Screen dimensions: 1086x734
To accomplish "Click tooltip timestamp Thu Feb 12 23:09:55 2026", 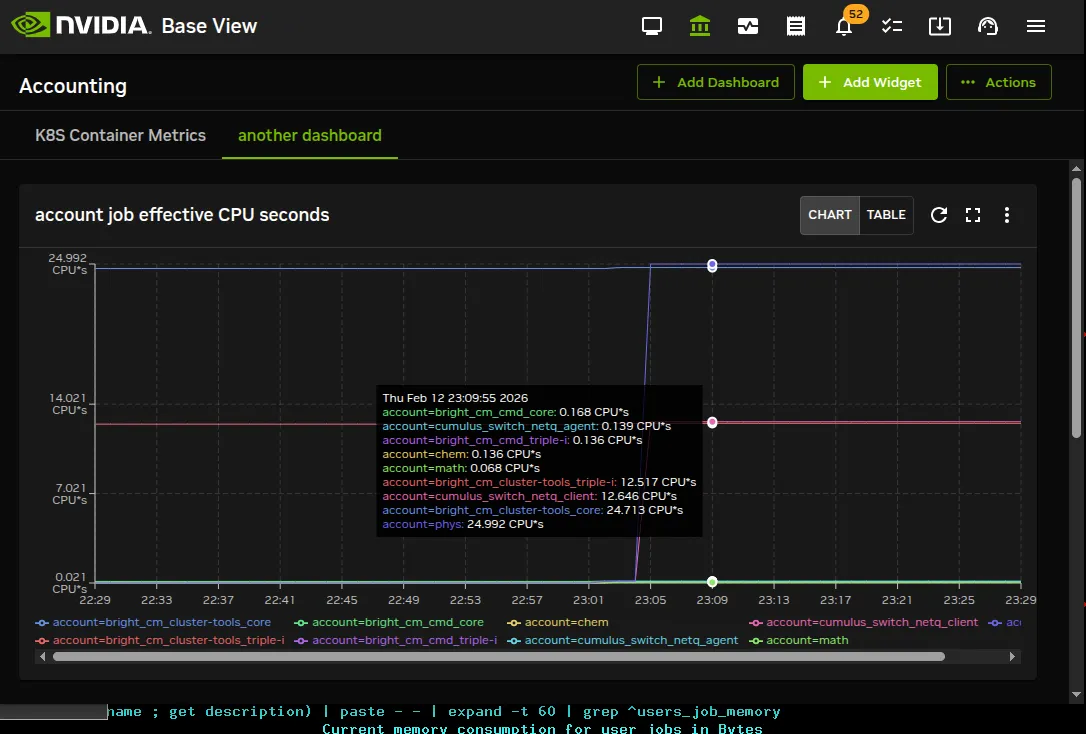I will click(455, 398).
